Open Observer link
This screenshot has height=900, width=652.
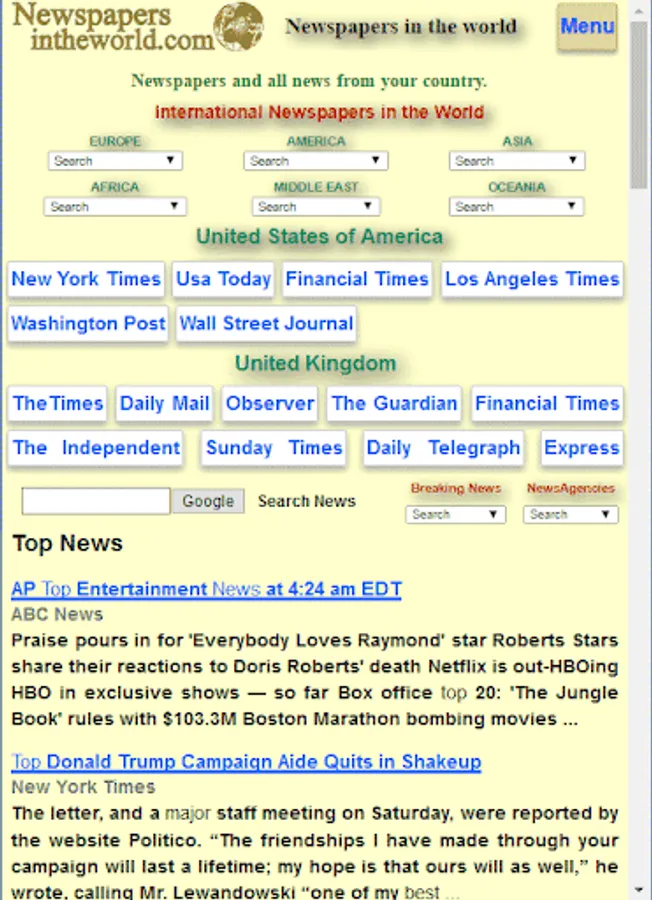tap(270, 404)
